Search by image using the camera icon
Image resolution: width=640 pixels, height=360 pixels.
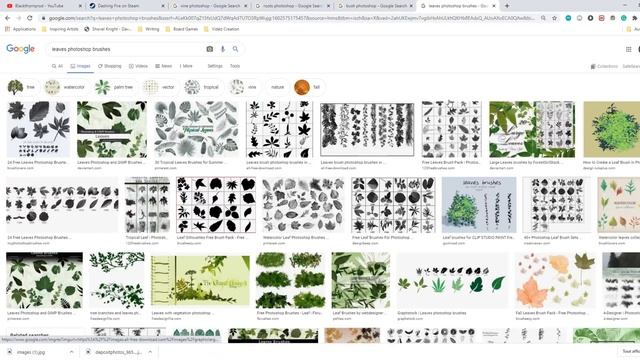(x=209, y=49)
